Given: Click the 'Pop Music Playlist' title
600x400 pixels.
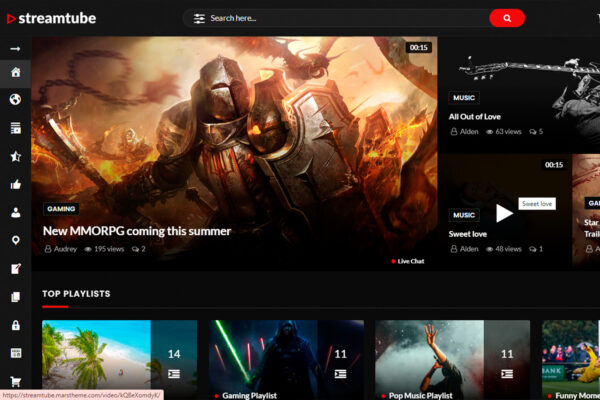Looking at the screenshot, I should pos(421,395).
